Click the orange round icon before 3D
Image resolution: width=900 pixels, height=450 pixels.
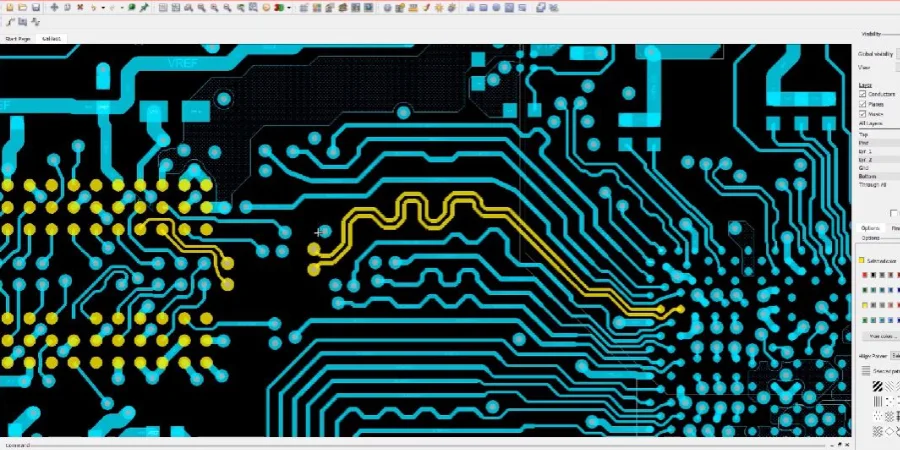[266, 8]
